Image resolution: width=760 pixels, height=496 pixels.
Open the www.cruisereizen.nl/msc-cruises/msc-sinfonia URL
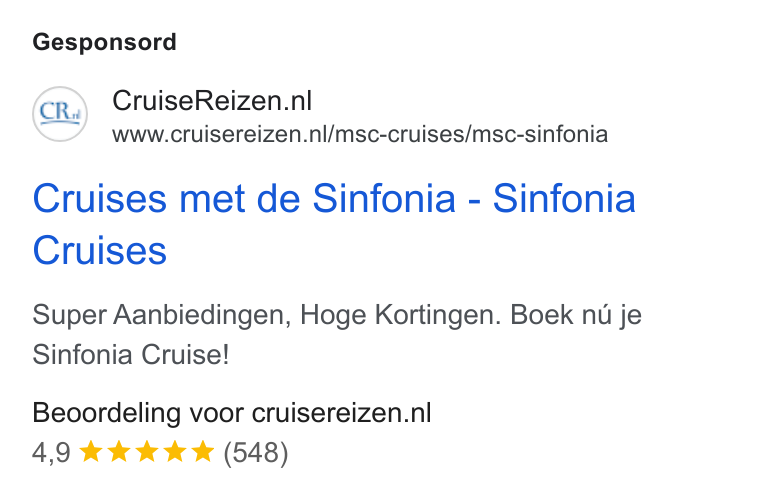pos(360,134)
